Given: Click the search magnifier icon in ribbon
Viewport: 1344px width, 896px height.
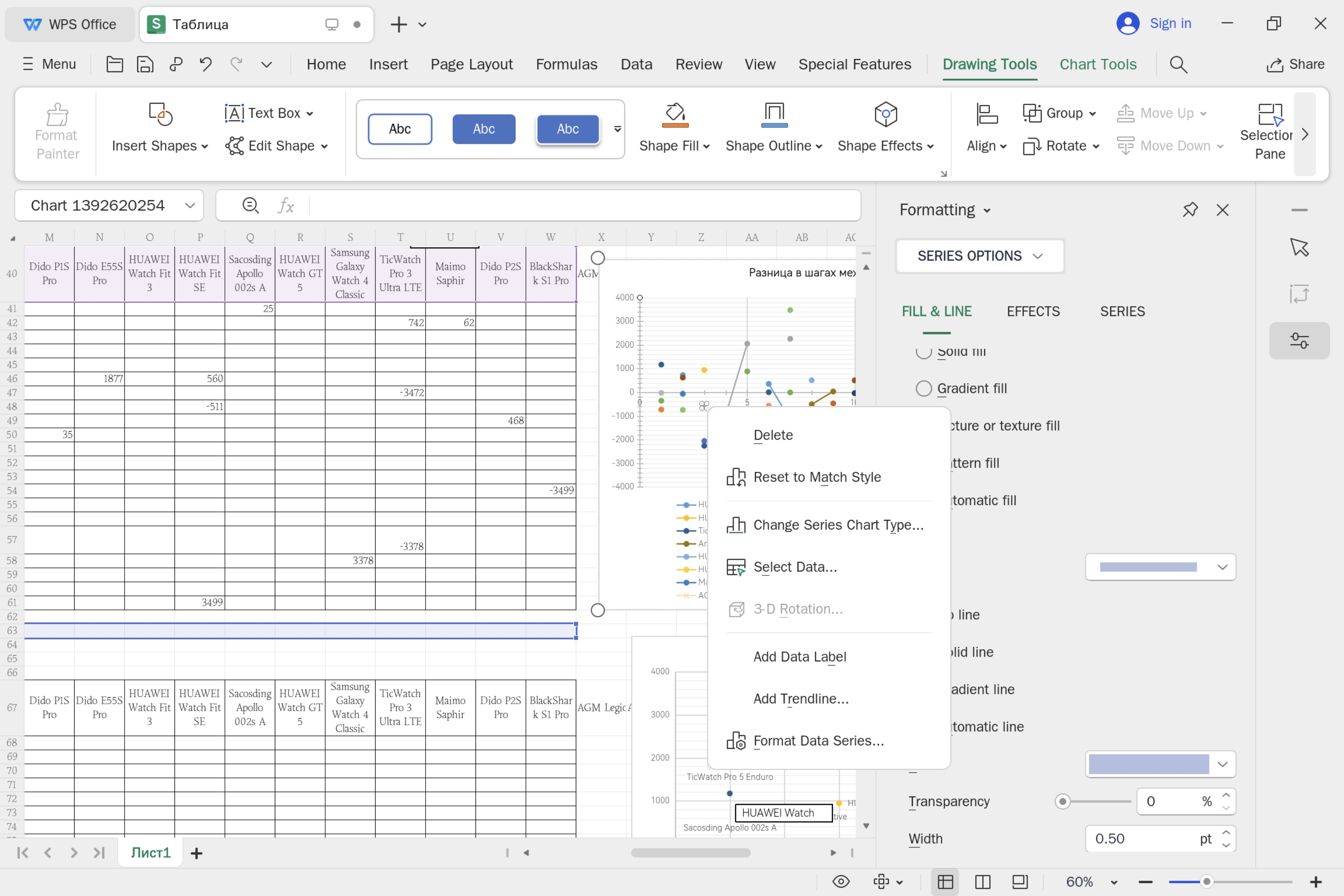Looking at the screenshot, I should [1178, 64].
